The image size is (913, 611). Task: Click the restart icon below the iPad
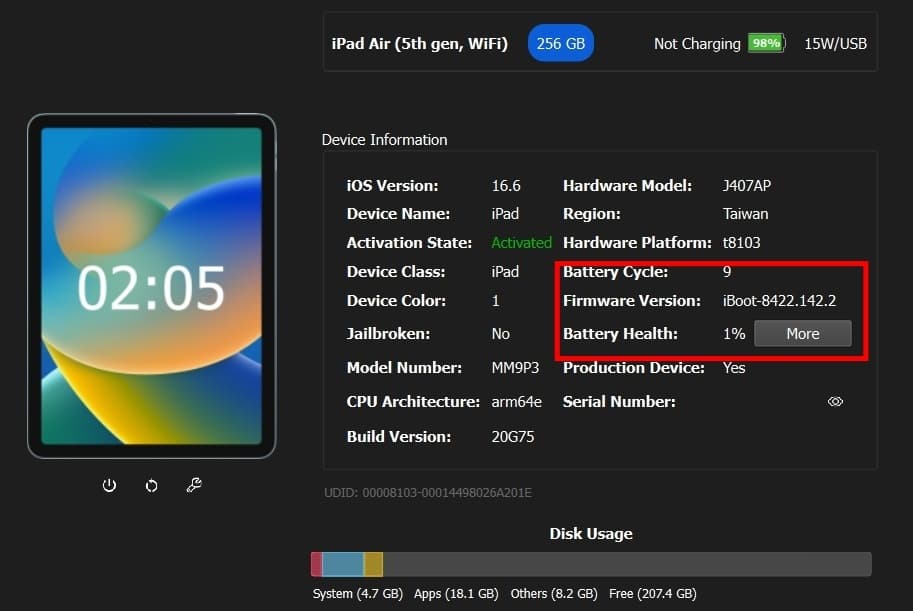click(151, 485)
